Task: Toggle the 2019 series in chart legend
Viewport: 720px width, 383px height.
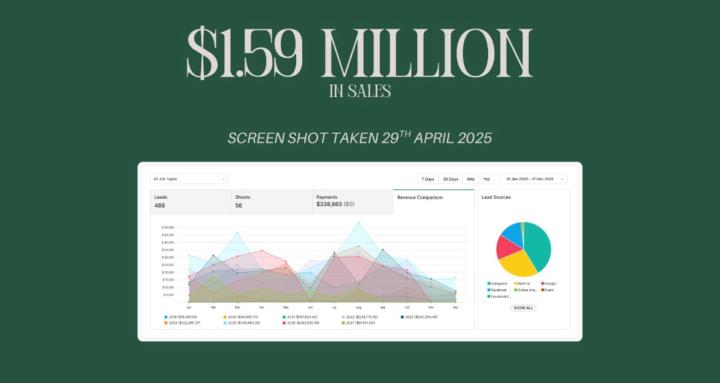Action: tap(180, 317)
